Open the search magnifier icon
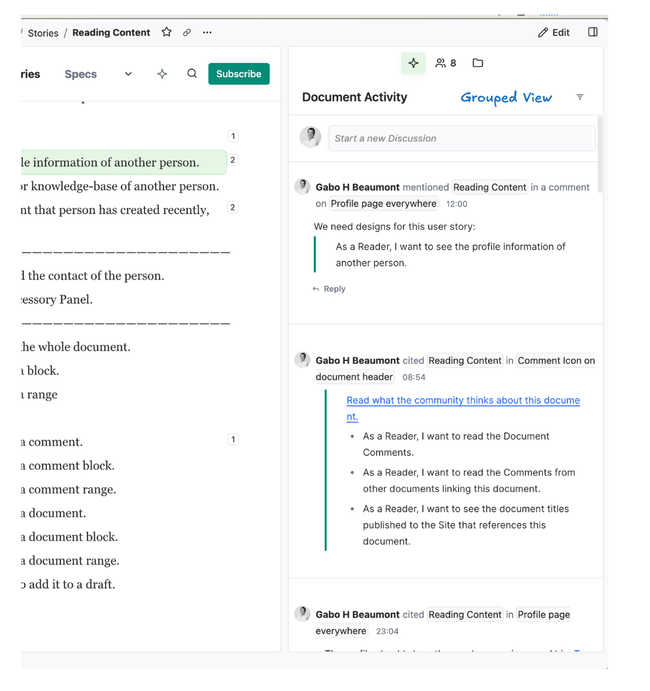 tap(192, 74)
